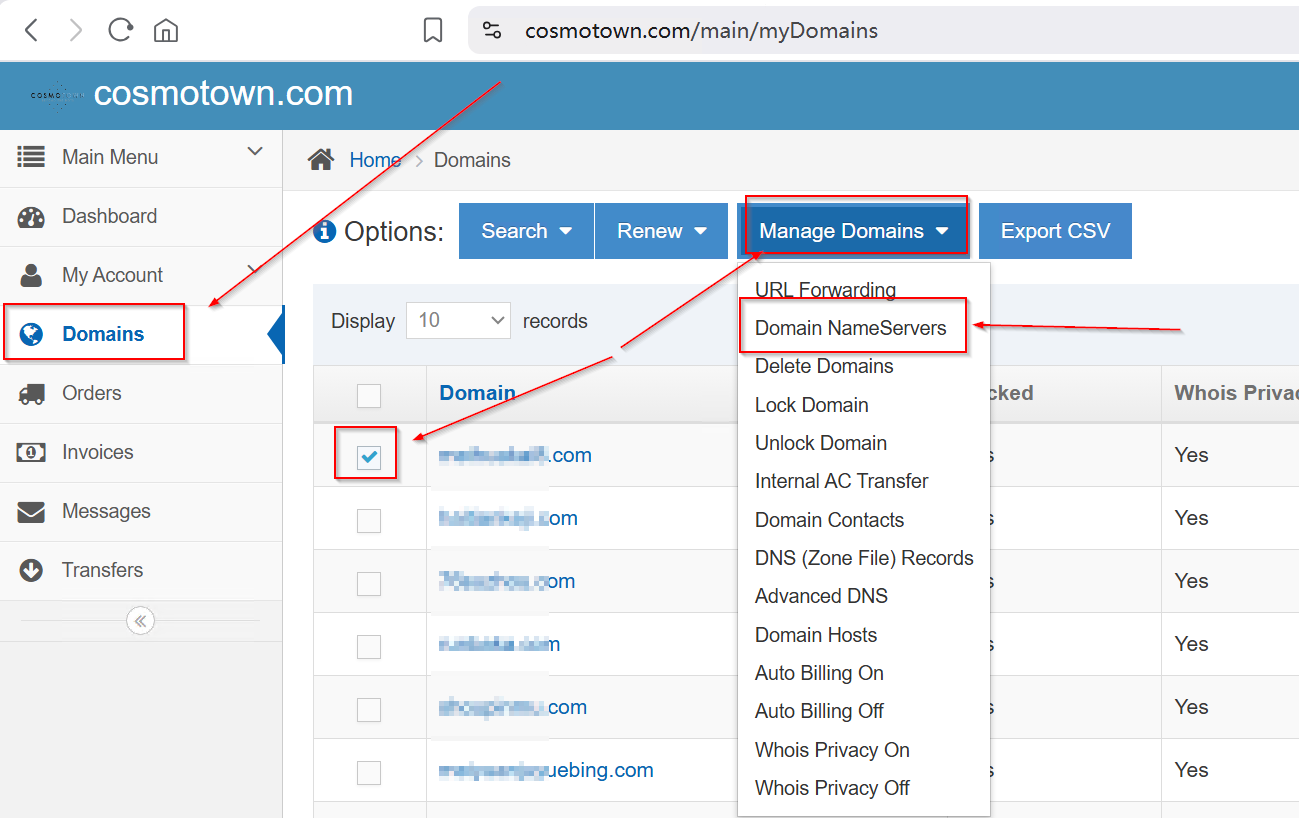This screenshot has height=818, width=1299.
Task: Select Domains globe icon in sidebar
Action: pyautogui.click(x=31, y=334)
